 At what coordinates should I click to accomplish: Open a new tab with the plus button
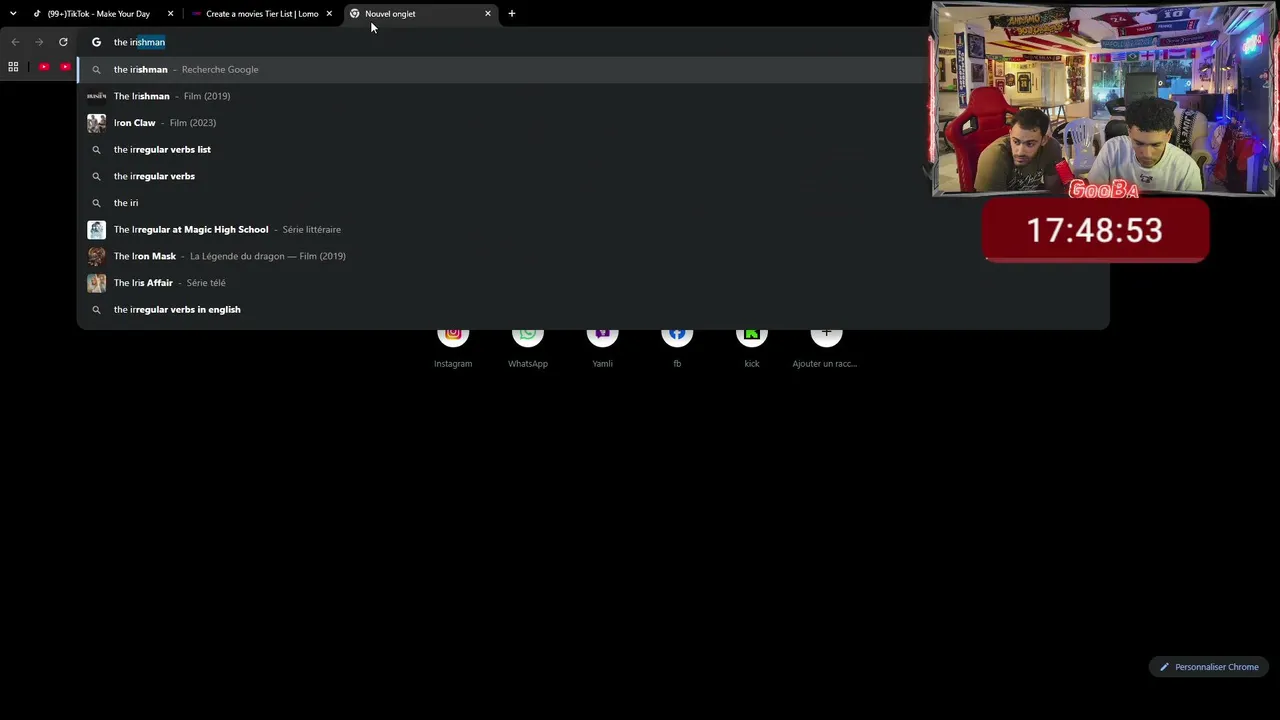coord(512,14)
